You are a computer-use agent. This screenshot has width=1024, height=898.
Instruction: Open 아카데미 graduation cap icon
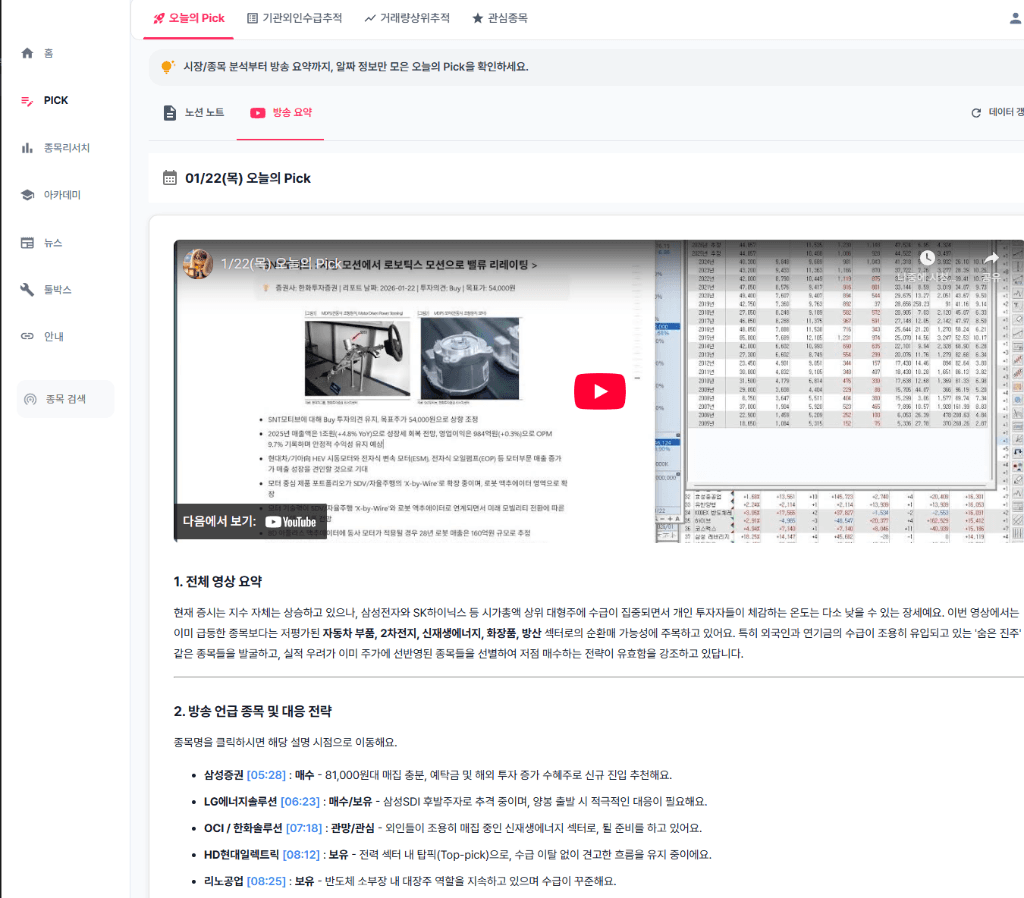click(x=27, y=195)
